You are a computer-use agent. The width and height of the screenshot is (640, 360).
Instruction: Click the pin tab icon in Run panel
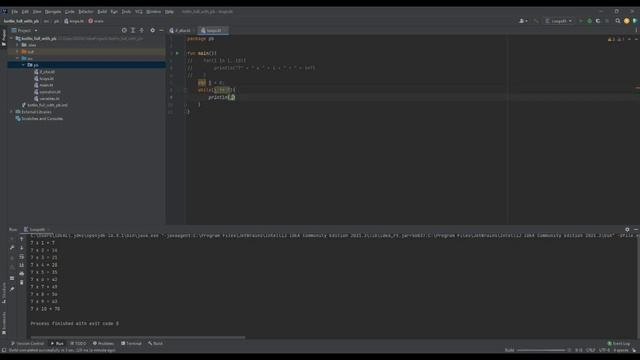12,289
